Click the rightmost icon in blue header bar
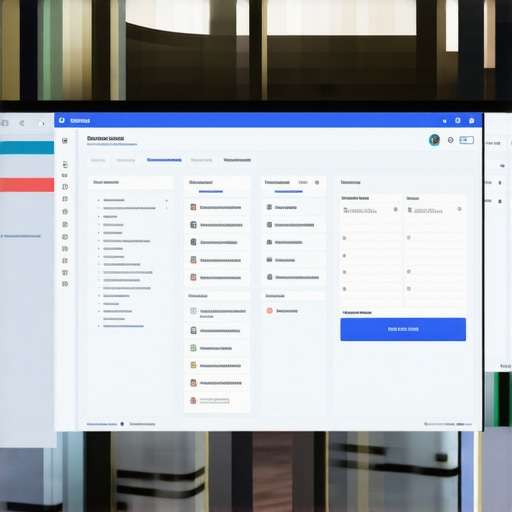This screenshot has width=512, height=512. (472, 121)
